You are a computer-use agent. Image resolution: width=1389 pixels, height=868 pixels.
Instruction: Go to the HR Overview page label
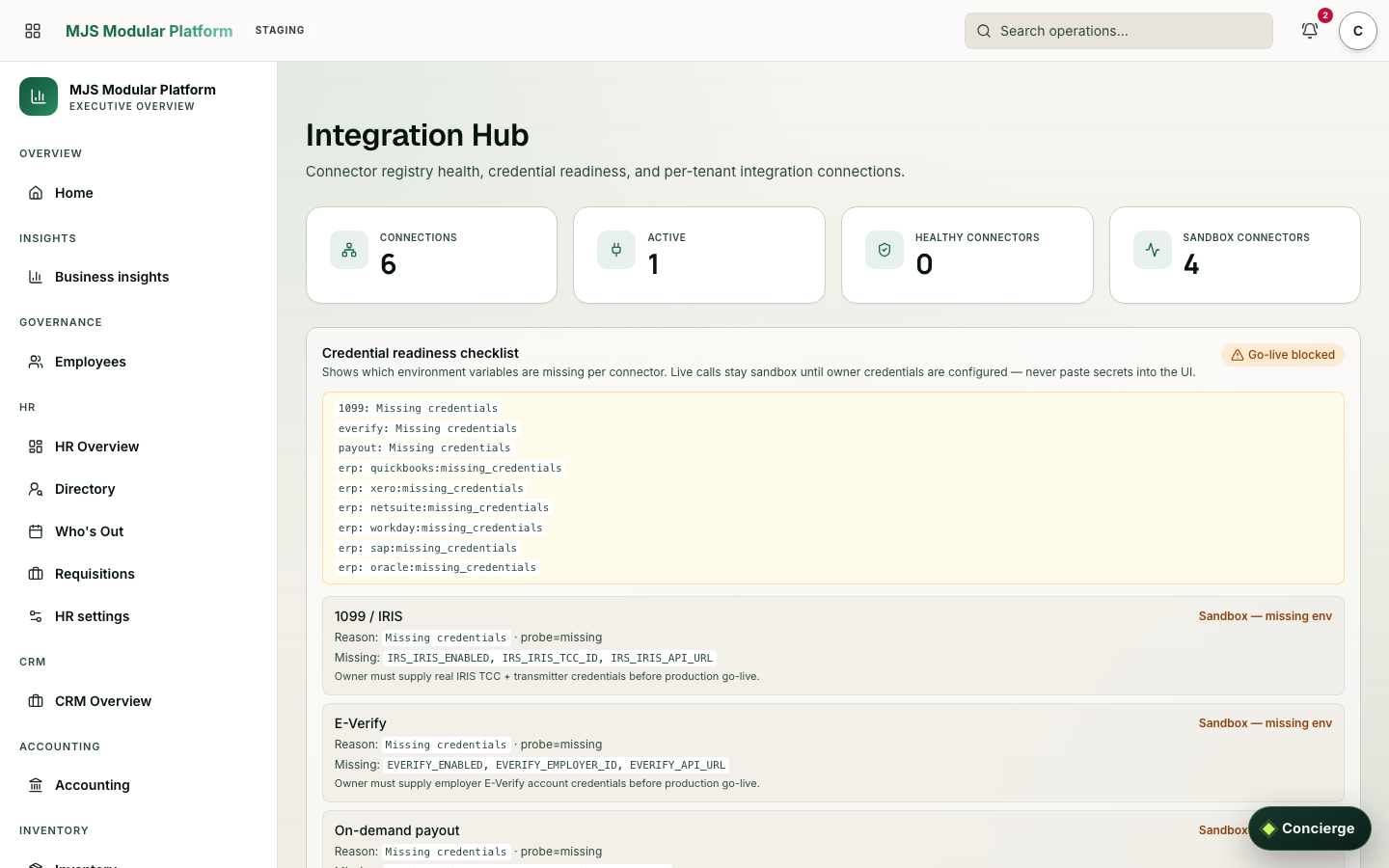[97, 447]
